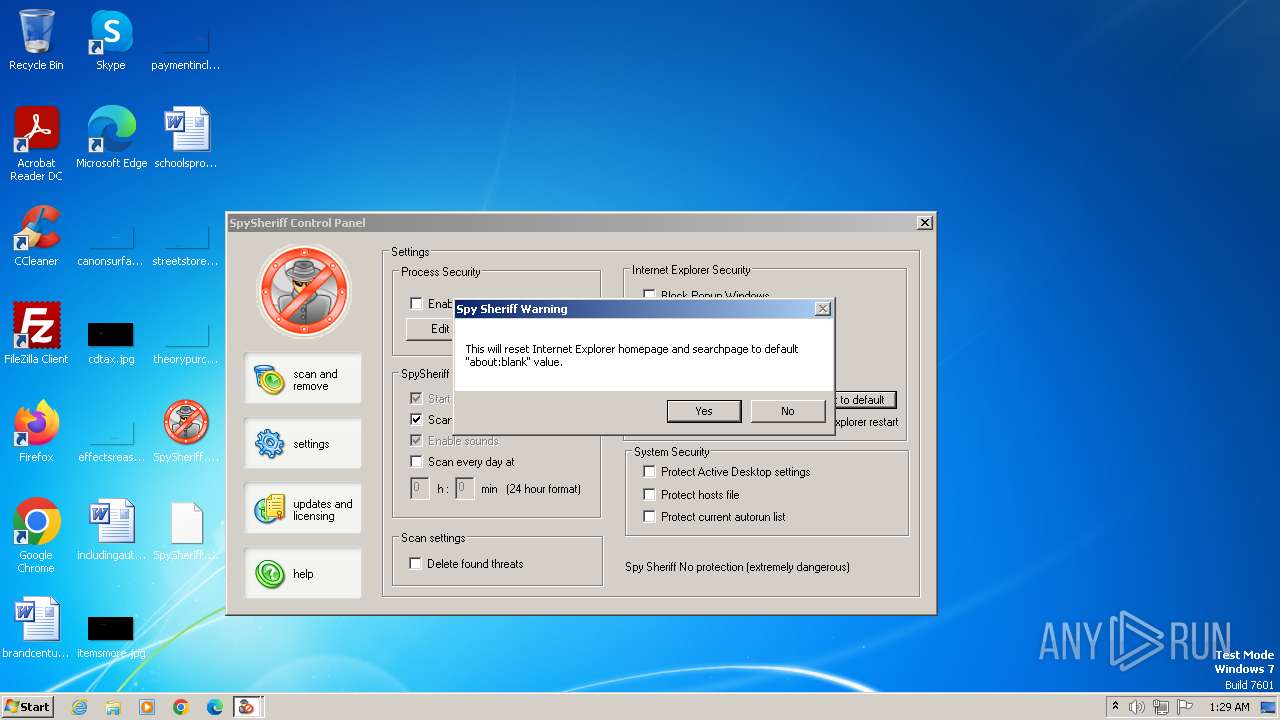Toggle Block Popup Windows checkbox
Image resolution: width=1280 pixels, height=720 pixels.
coord(650,295)
